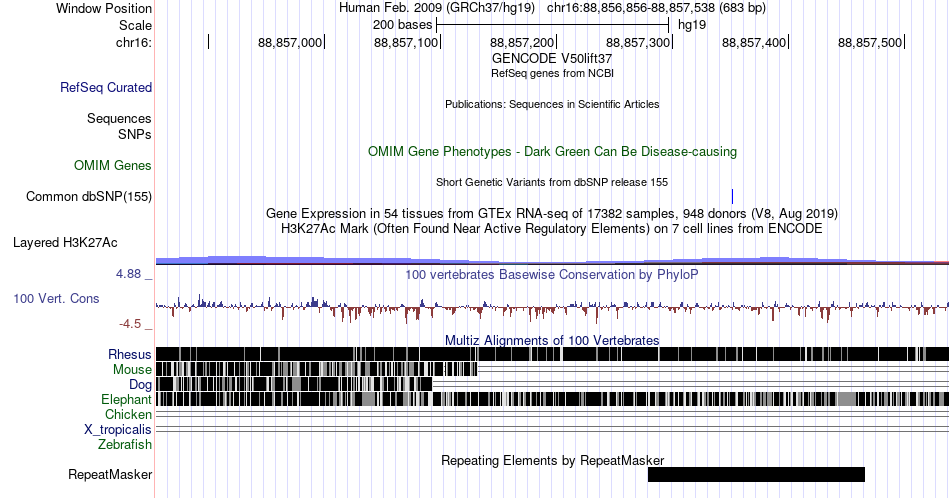Click the blue dbSNP variant tick mark
Screen dimensions: 950x498
click(x=732, y=196)
